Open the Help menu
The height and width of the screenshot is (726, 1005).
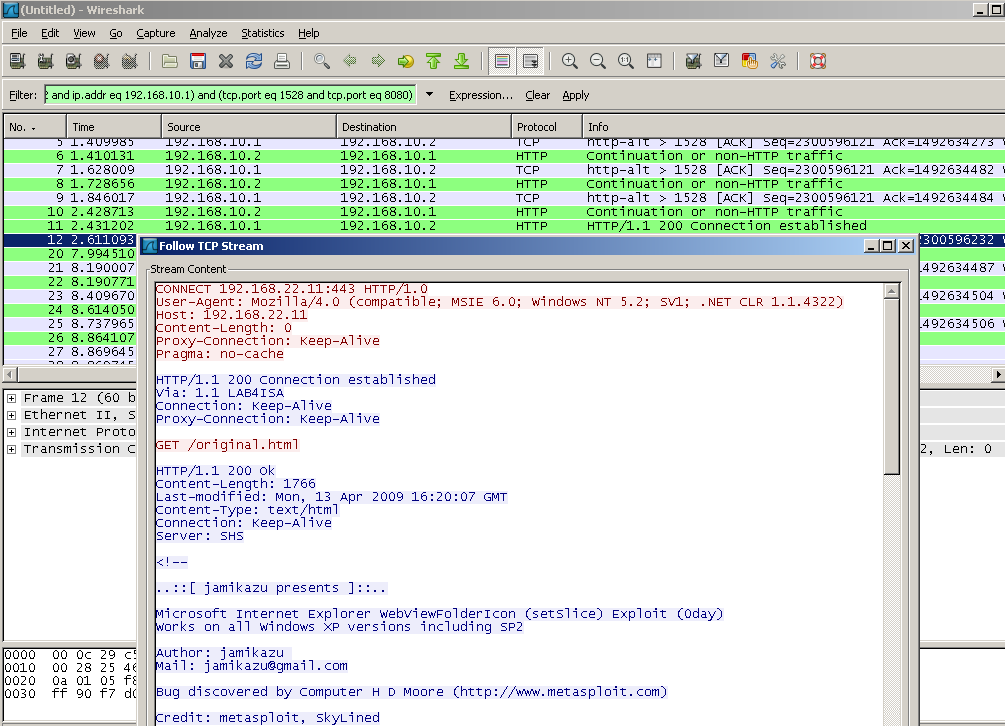(308, 33)
